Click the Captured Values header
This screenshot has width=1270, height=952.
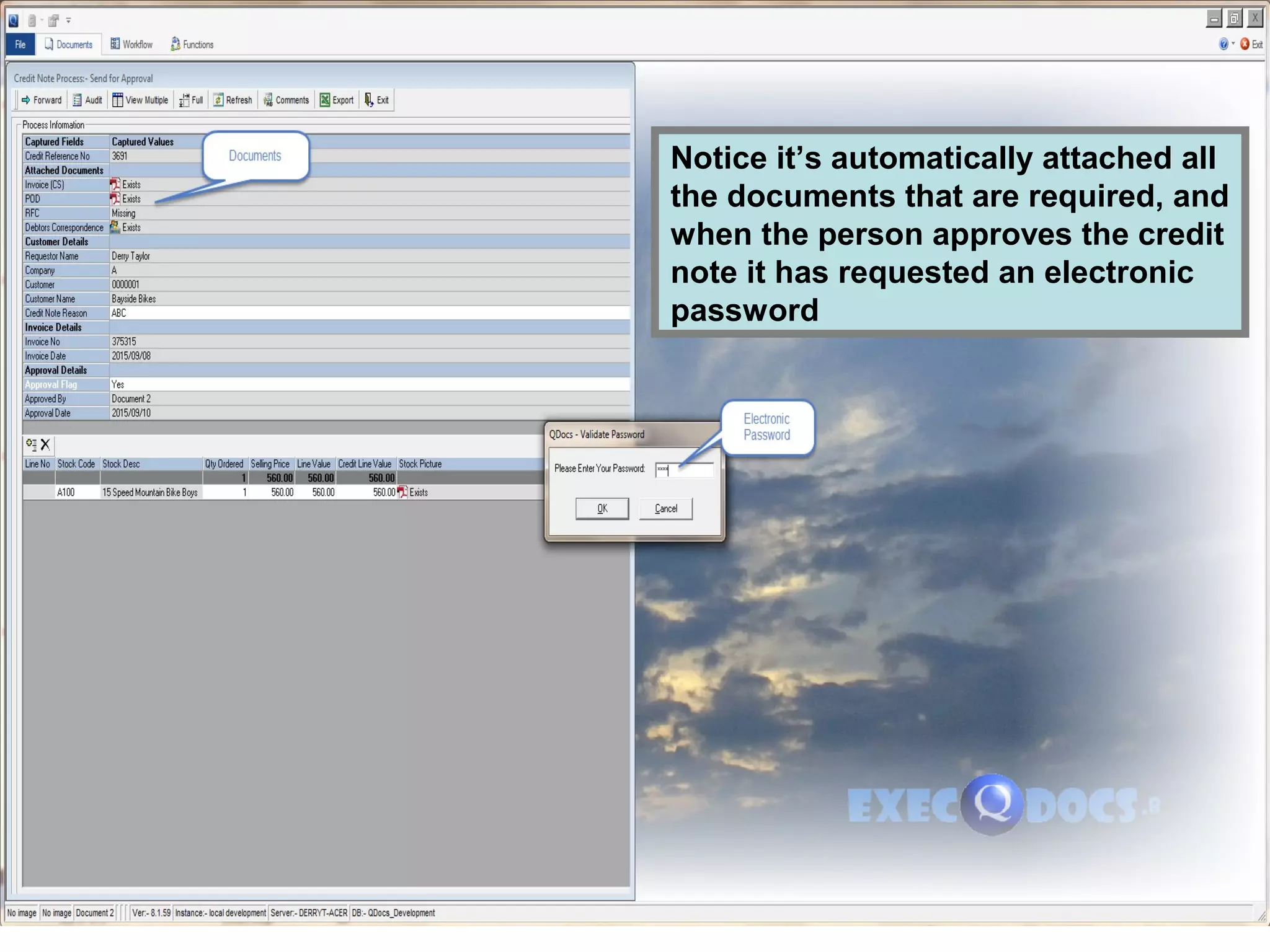pos(370,142)
